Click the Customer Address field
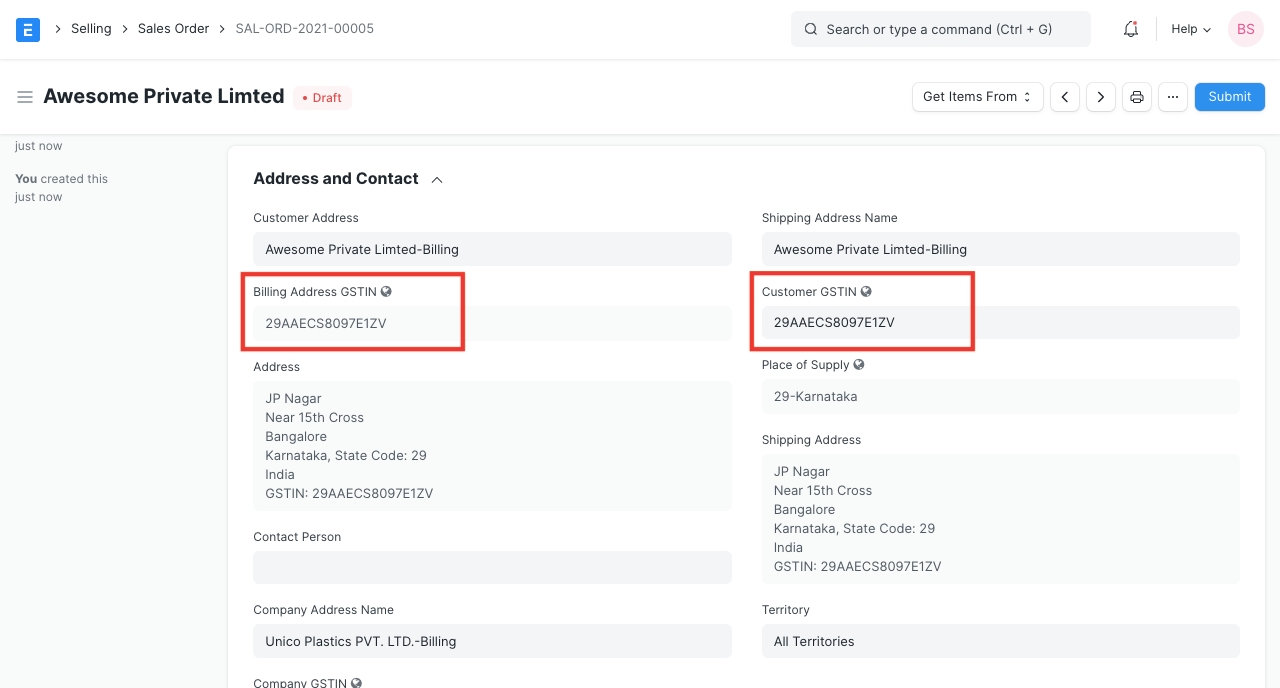This screenshot has width=1280, height=688. pos(492,249)
